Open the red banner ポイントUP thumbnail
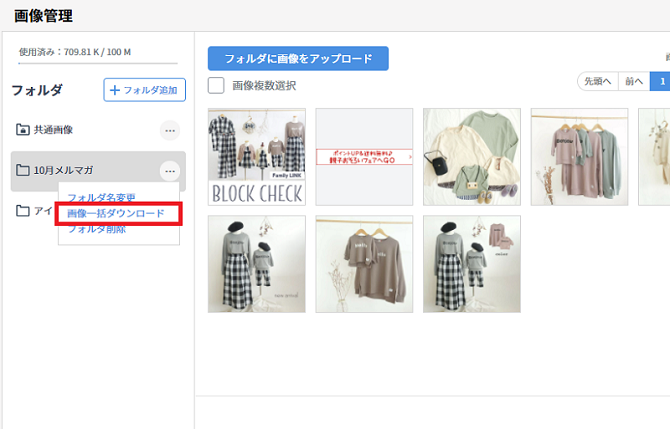670x429 pixels. click(x=364, y=157)
